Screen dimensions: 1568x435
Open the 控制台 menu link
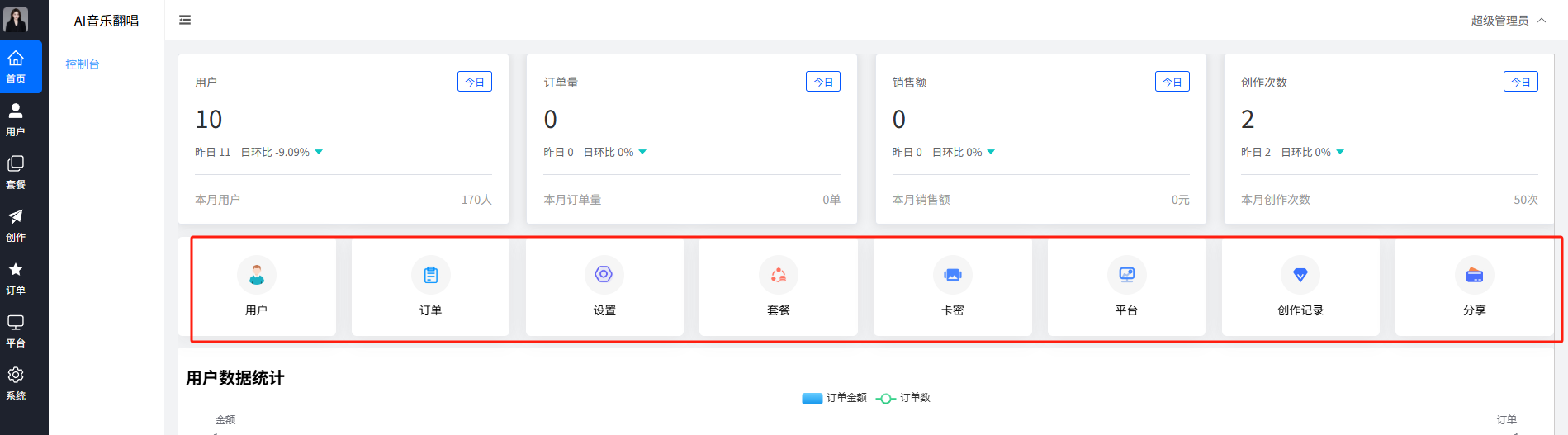83,64
